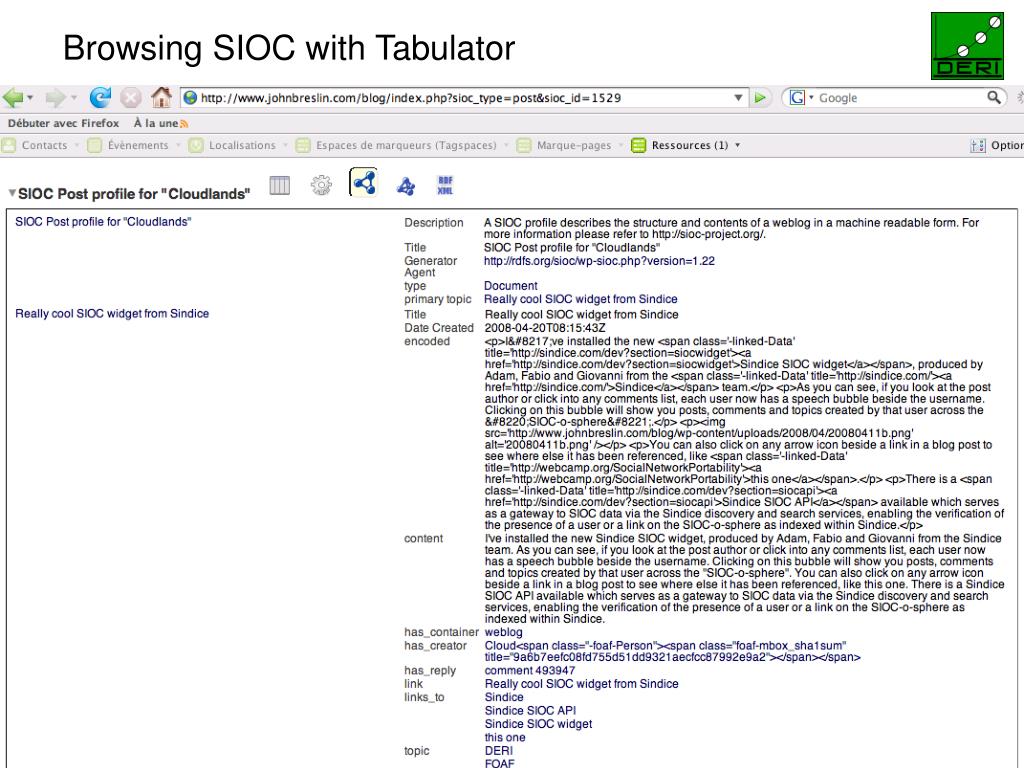Click the blue N3 triangle view icon
Viewport: 1024px width, 768px height.
pyautogui.click(x=406, y=187)
